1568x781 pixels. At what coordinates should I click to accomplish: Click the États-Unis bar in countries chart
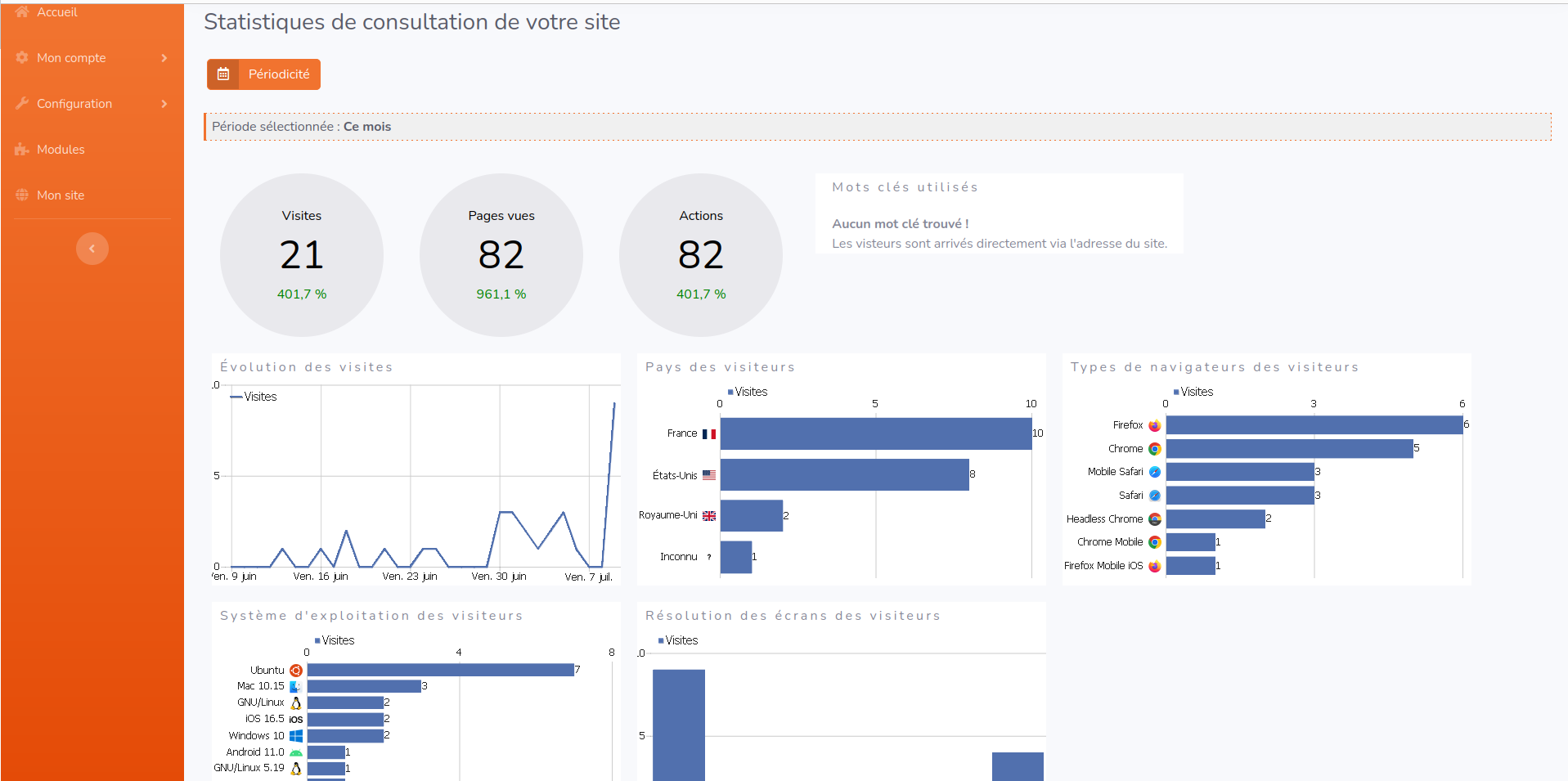[845, 475]
